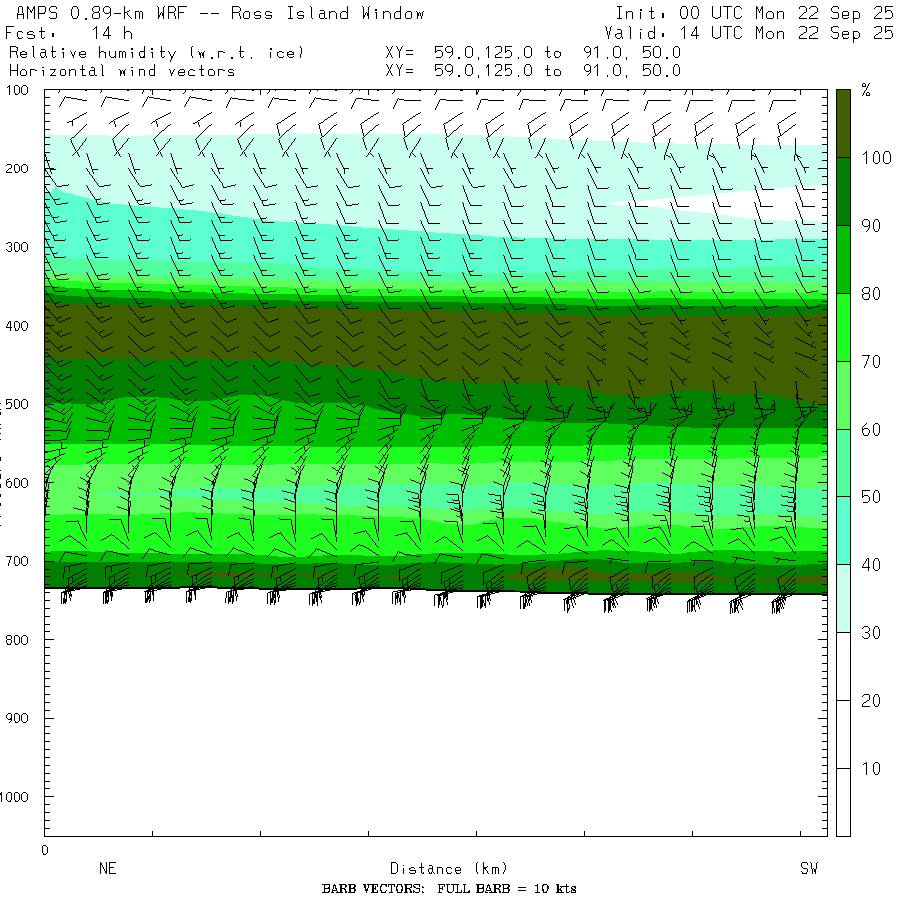
Task: Click the colorbar 10 percent label
Action: click(871, 769)
